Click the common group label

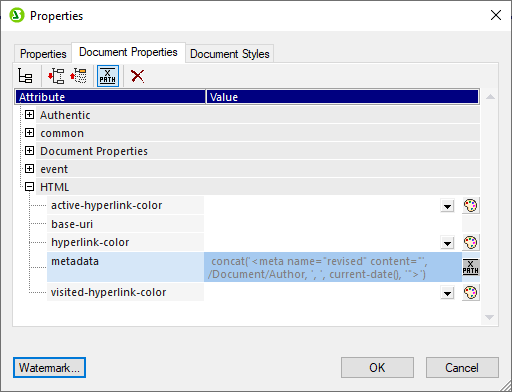click(x=62, y=133)
